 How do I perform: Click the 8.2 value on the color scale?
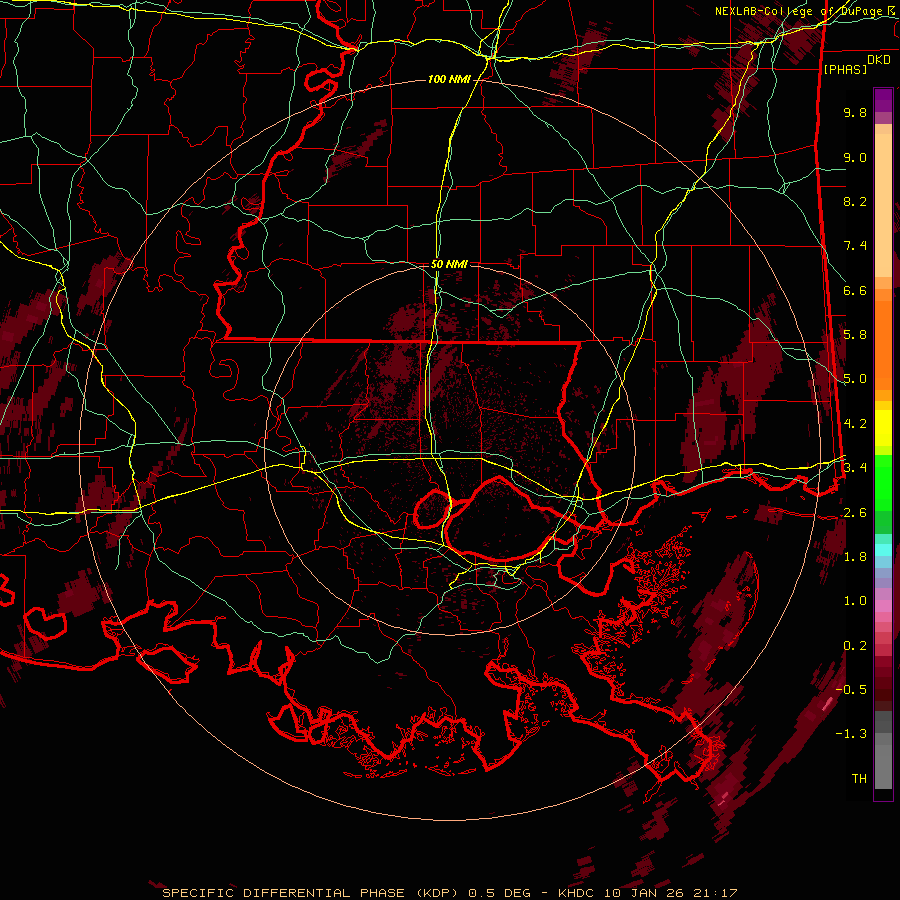pyautogui.click(x=855, y=201)
